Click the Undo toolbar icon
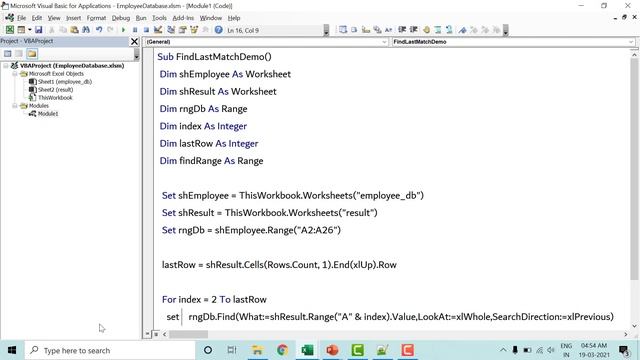Viewport: 640px width, 360px height. coord(99,30)
